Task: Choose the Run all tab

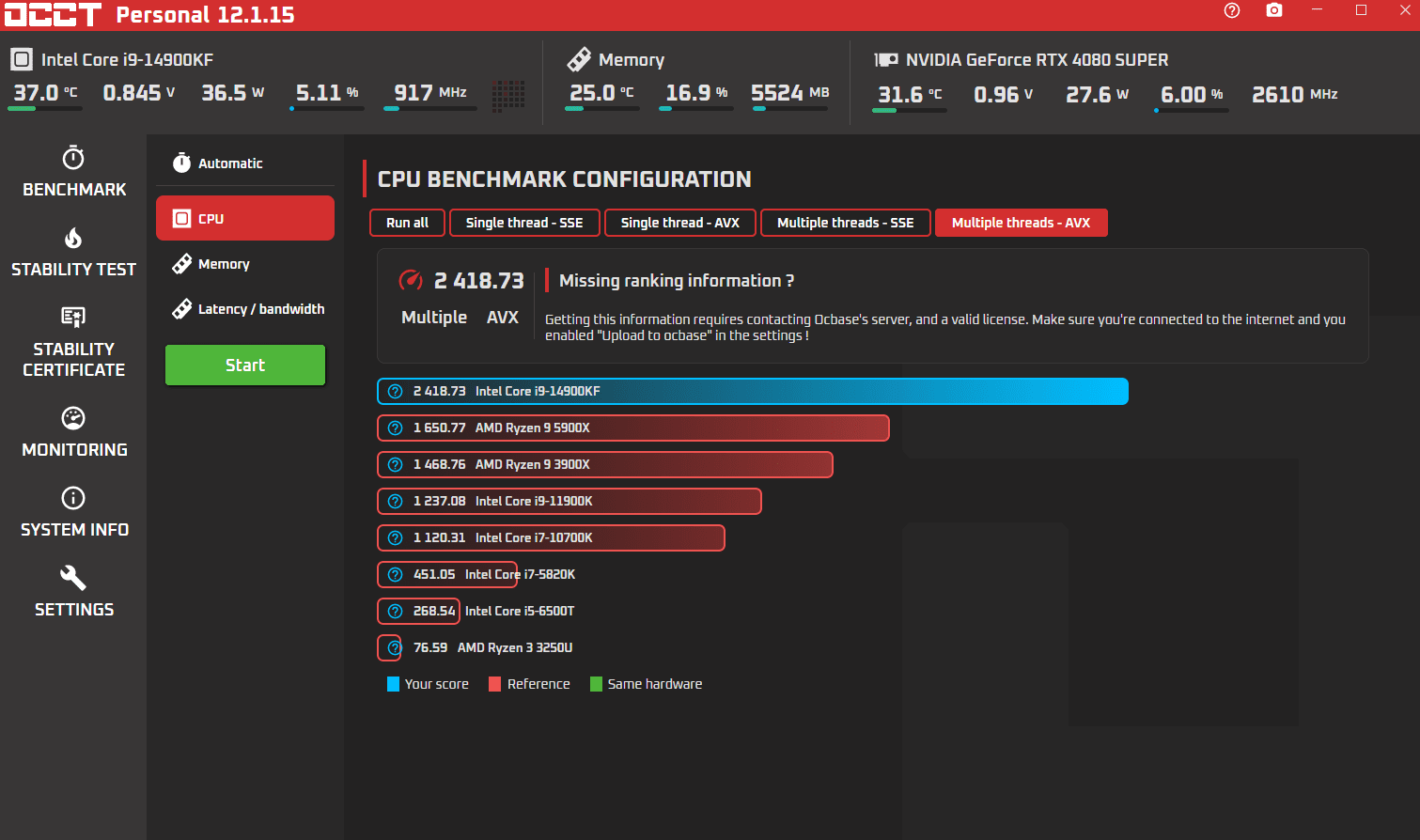Action: 407,223
